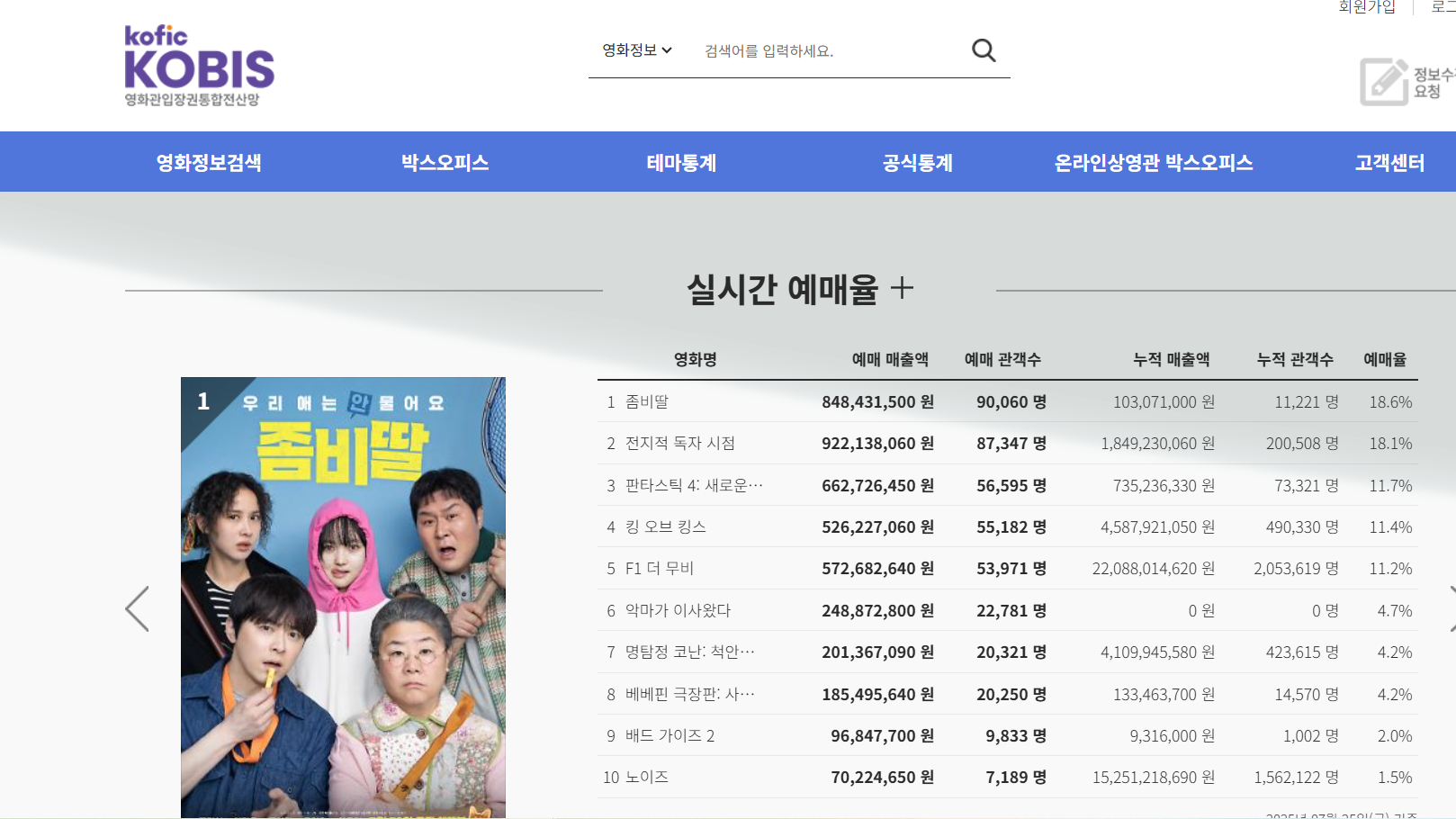The height and width of the screenshot is (819, 1456).
Task: Open the information correction request icon
Action: coord(1383,82)
